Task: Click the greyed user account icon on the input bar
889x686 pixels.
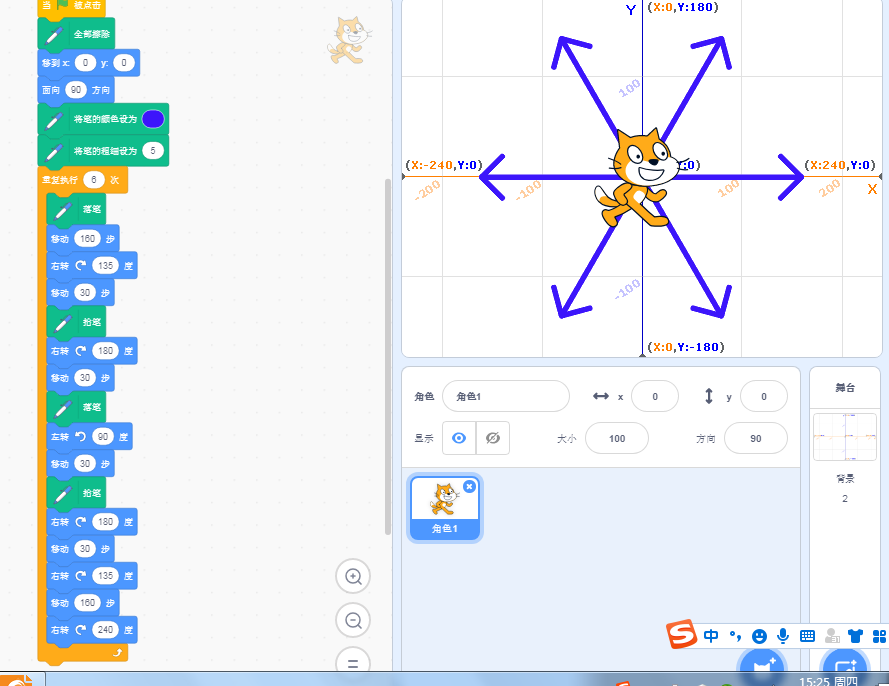Action: pos(832,636)
